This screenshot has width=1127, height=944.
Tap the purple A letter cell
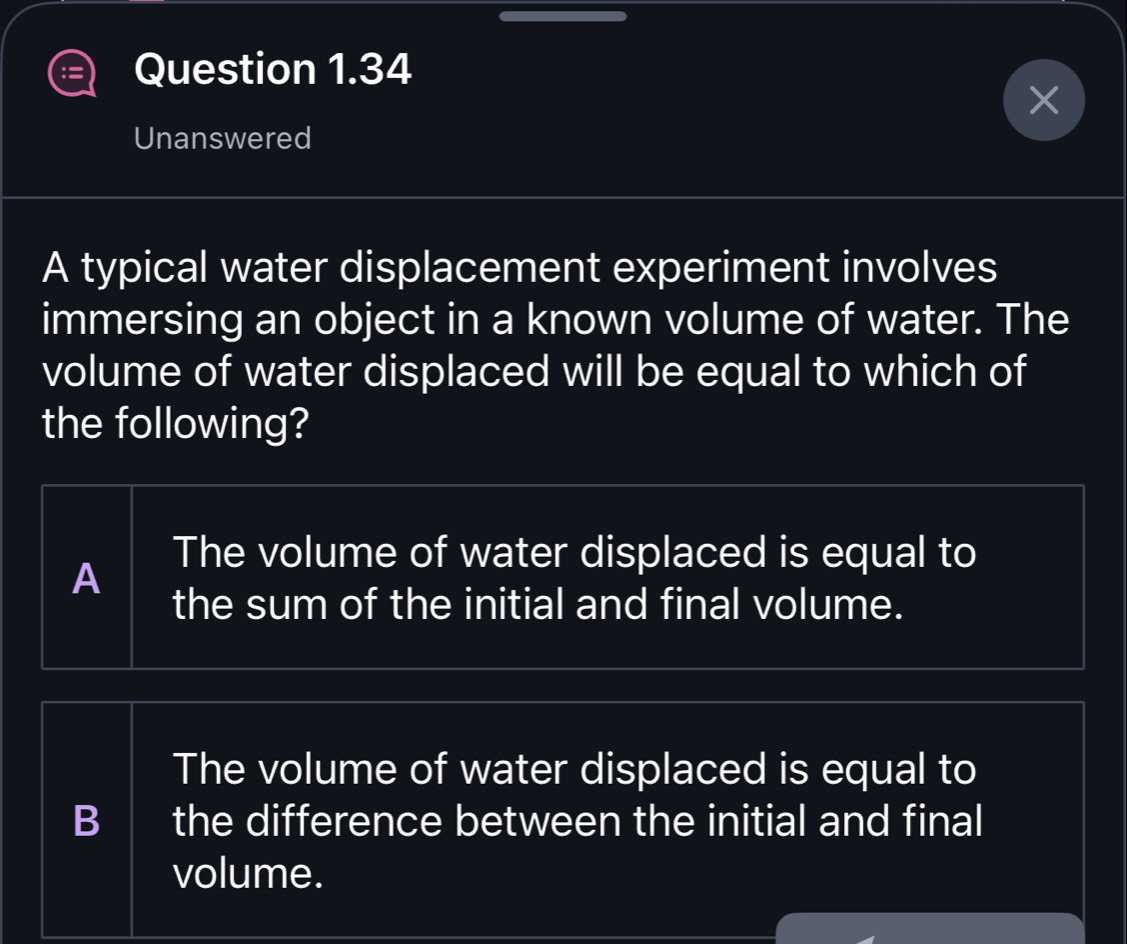[x=88, y=578]
